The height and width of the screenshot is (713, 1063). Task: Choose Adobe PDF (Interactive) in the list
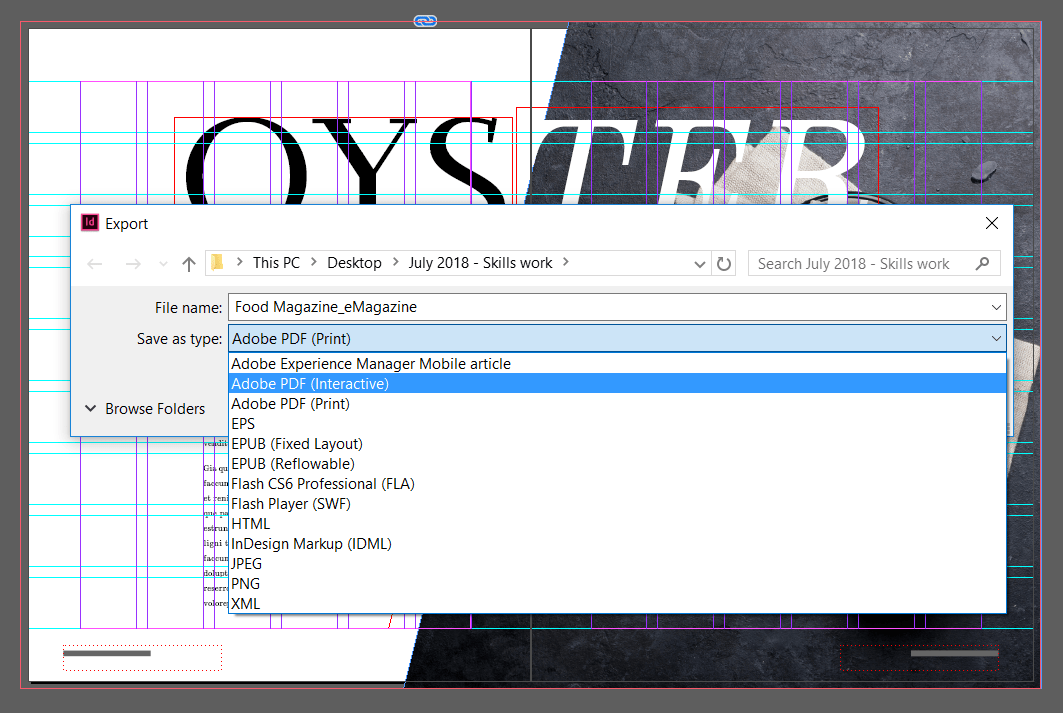(617, 384)
